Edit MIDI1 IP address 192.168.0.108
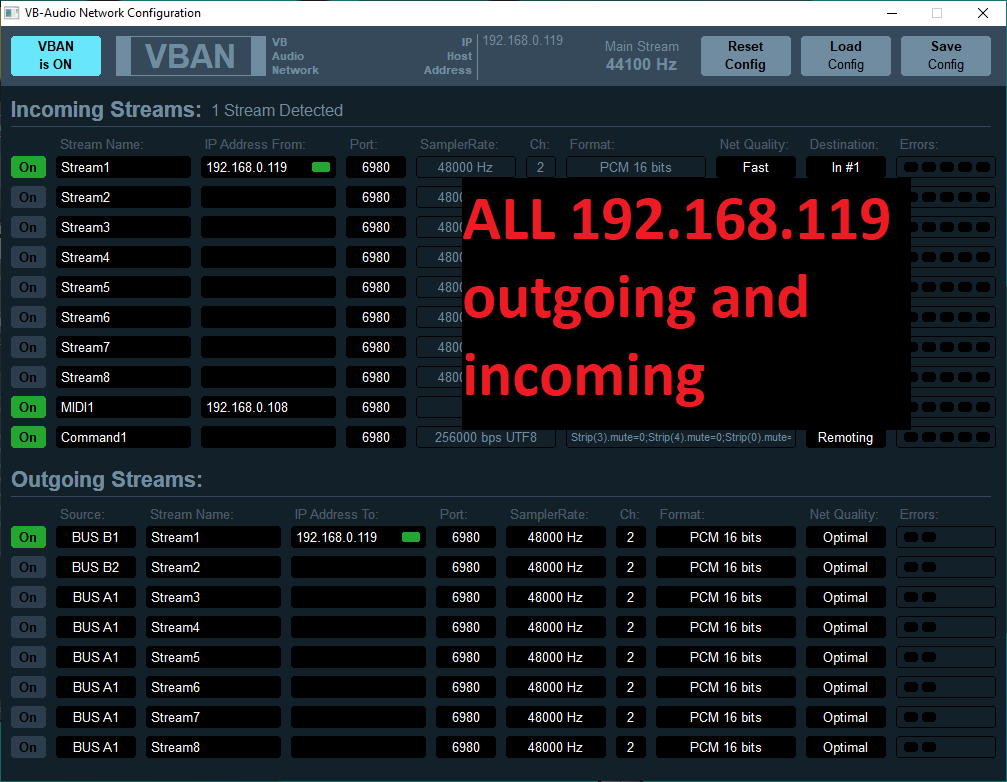This screenshot has height=782, width=1007. (x=268, y=407)
